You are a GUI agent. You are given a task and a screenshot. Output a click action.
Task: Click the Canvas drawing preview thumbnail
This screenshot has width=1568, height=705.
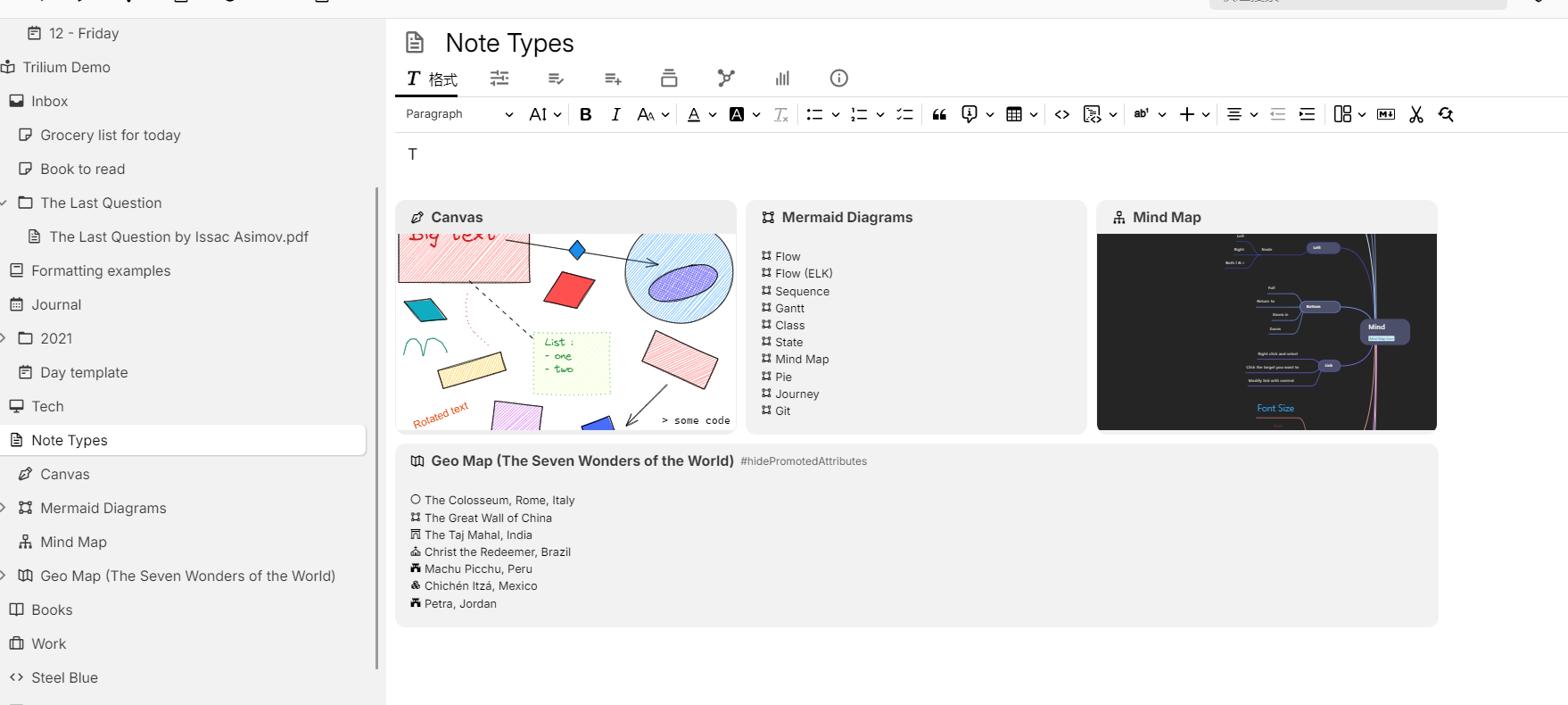565,332
